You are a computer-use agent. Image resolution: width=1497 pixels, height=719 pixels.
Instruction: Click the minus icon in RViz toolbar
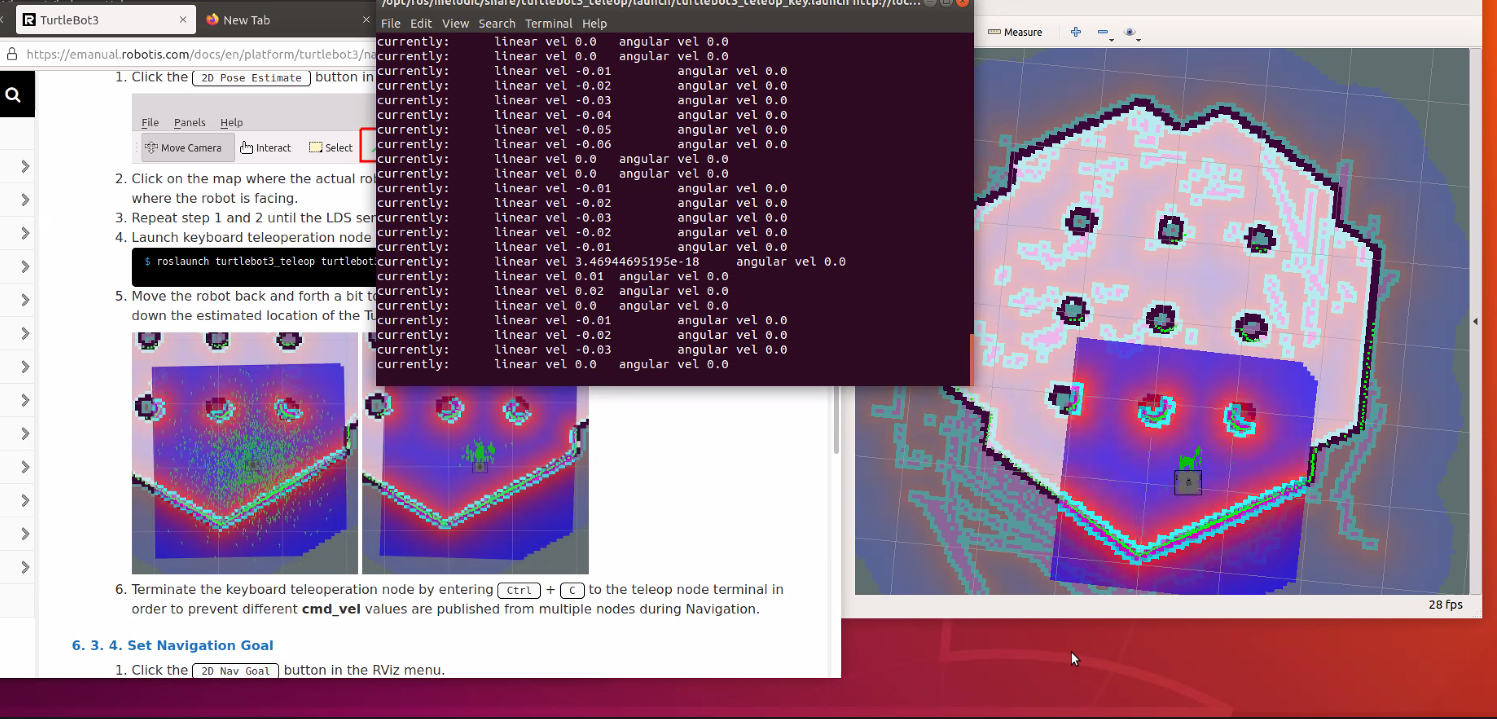tap(1103, 32)
